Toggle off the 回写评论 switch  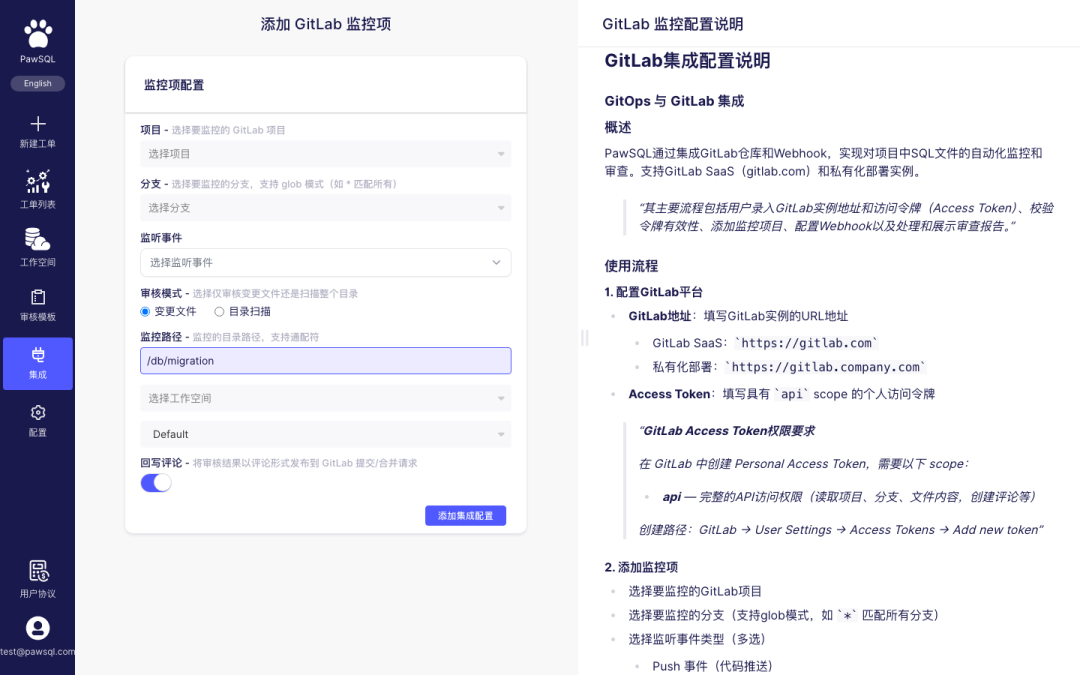156,483
